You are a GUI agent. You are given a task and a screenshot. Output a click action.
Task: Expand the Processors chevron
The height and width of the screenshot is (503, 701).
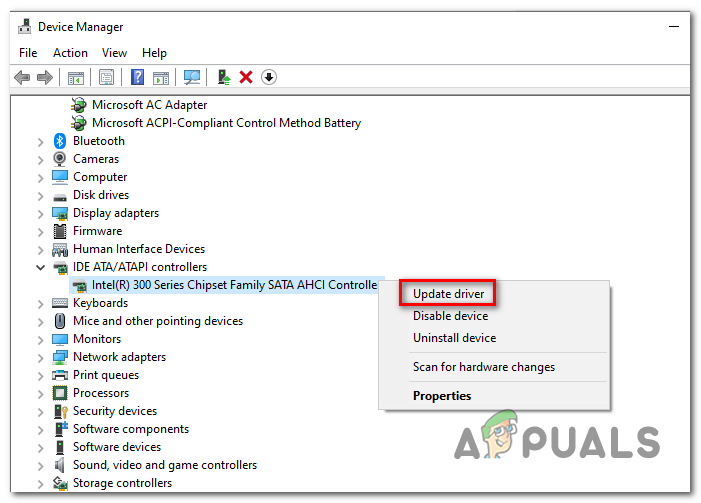41,394
